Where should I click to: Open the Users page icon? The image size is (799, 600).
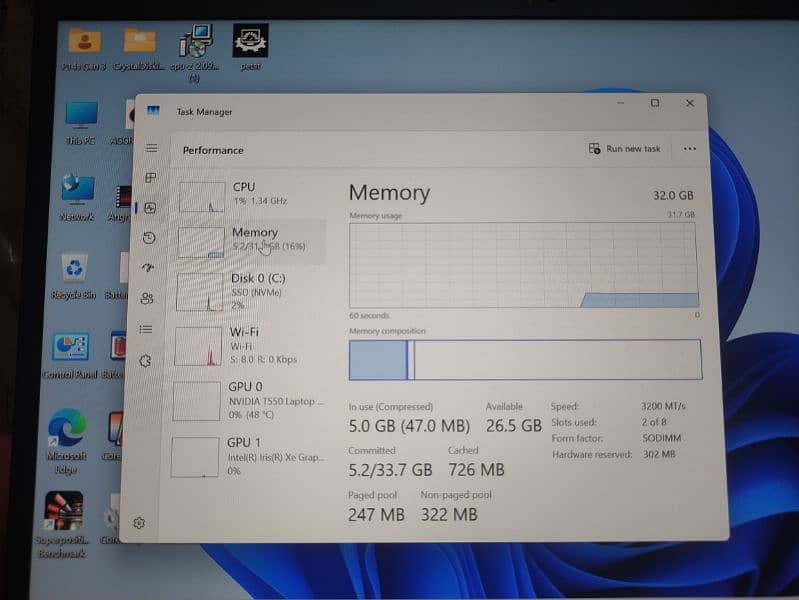147,298
